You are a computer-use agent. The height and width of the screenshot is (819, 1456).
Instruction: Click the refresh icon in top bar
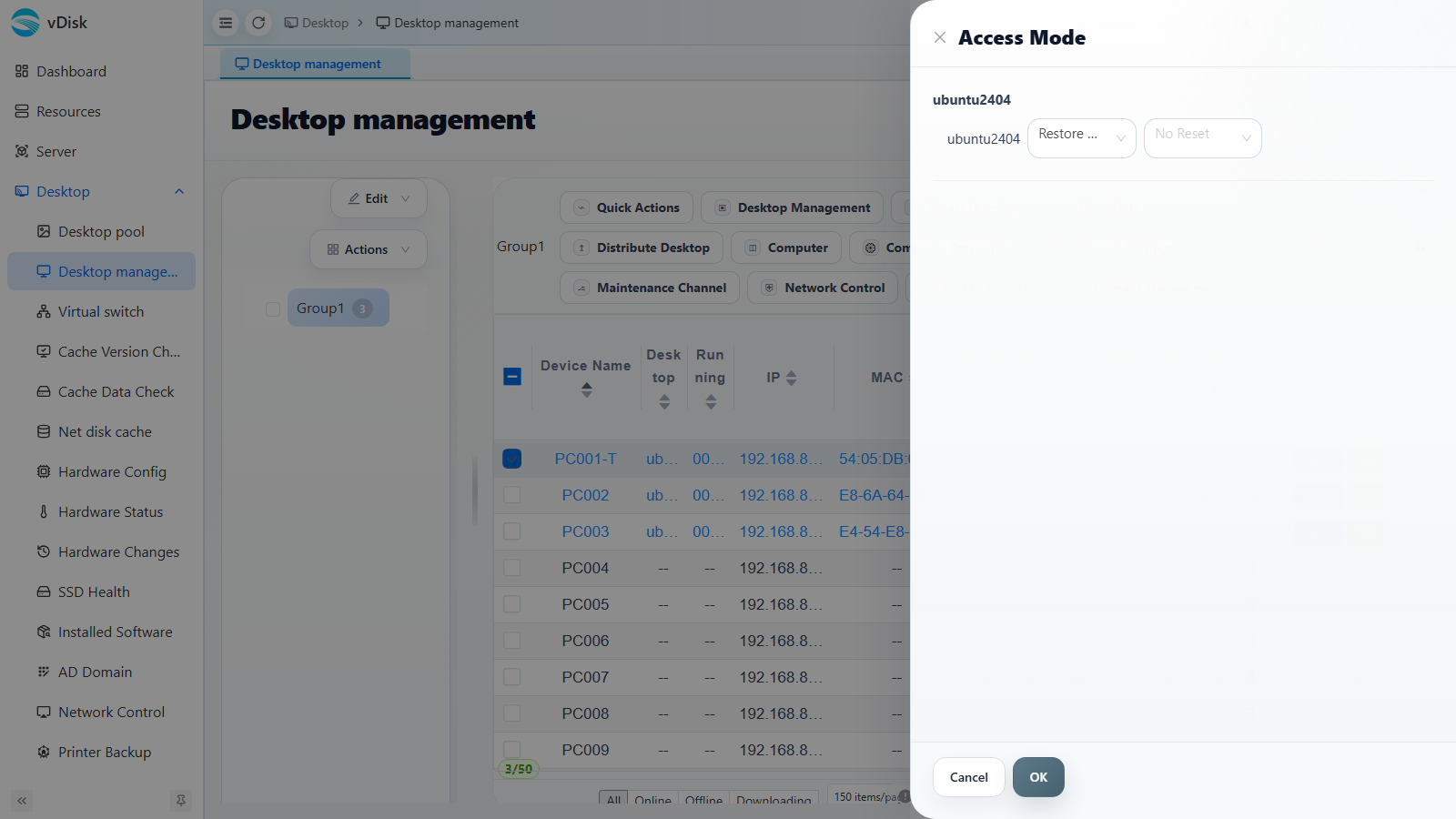tap(258, 23)
